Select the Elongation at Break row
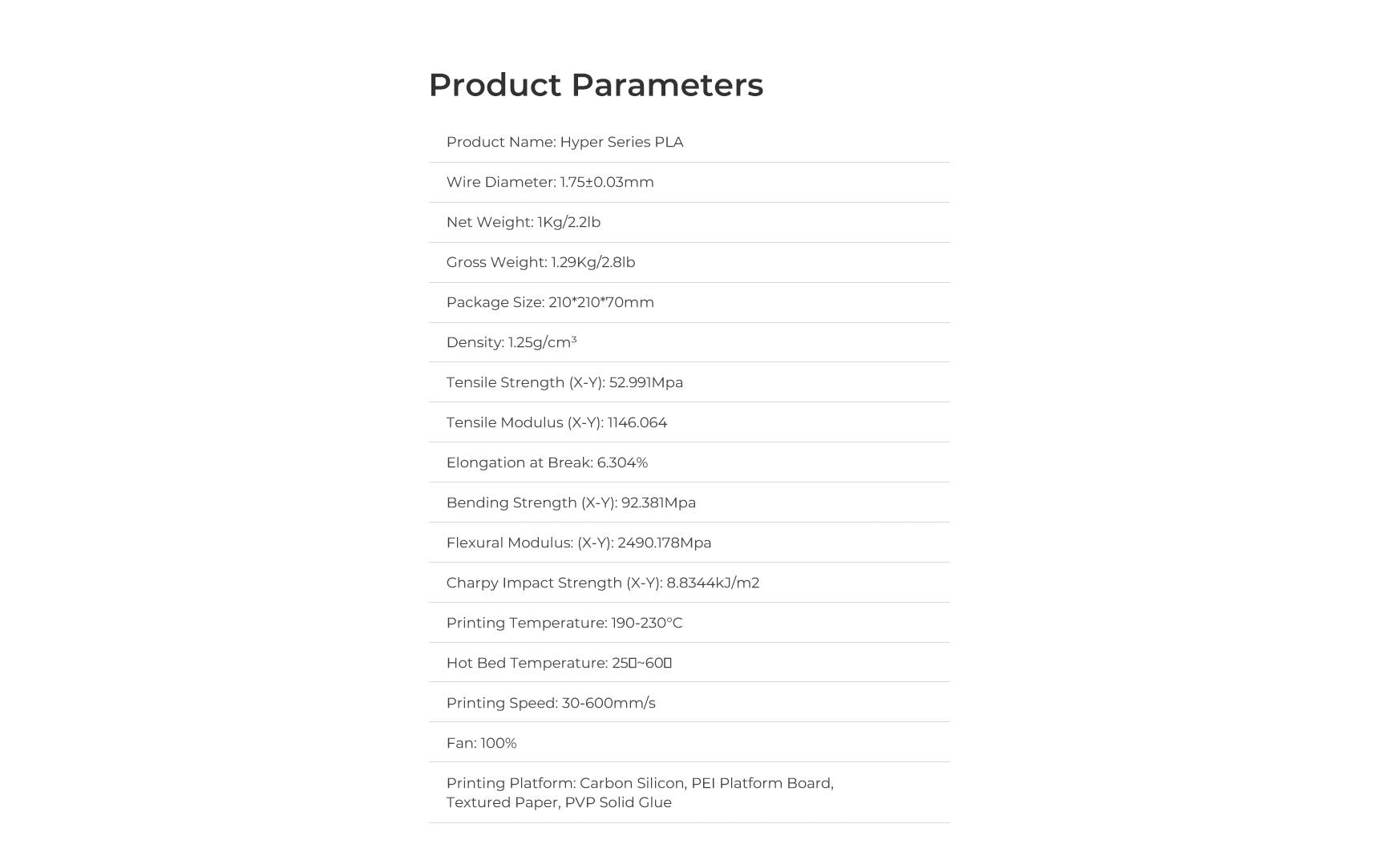1379x868 pixels. point(547,463)
